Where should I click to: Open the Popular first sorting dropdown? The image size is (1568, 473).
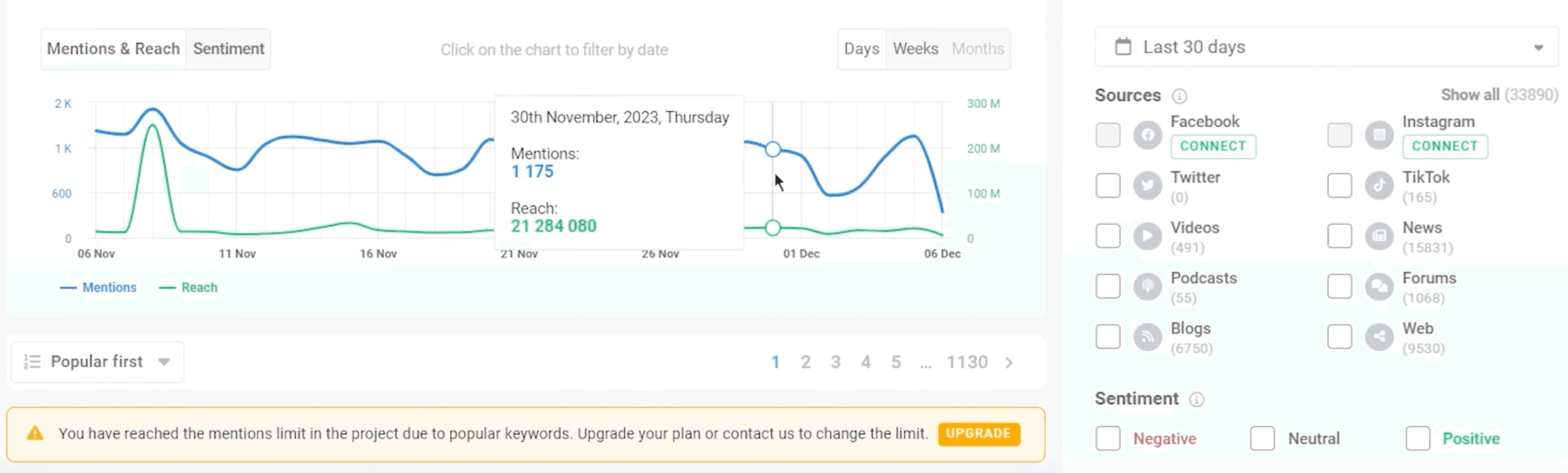97,362
